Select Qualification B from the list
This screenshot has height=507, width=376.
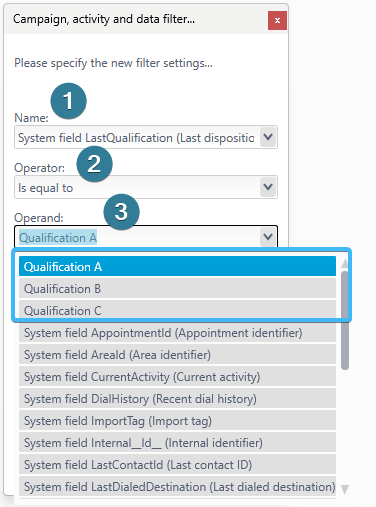point(177,288)
